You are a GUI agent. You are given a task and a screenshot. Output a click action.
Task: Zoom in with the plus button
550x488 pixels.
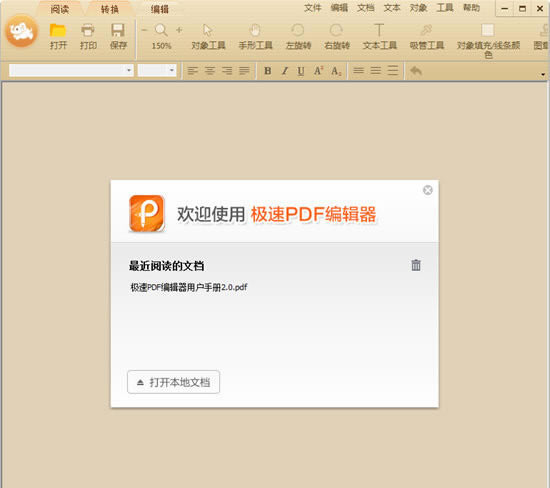click(179, 30)
